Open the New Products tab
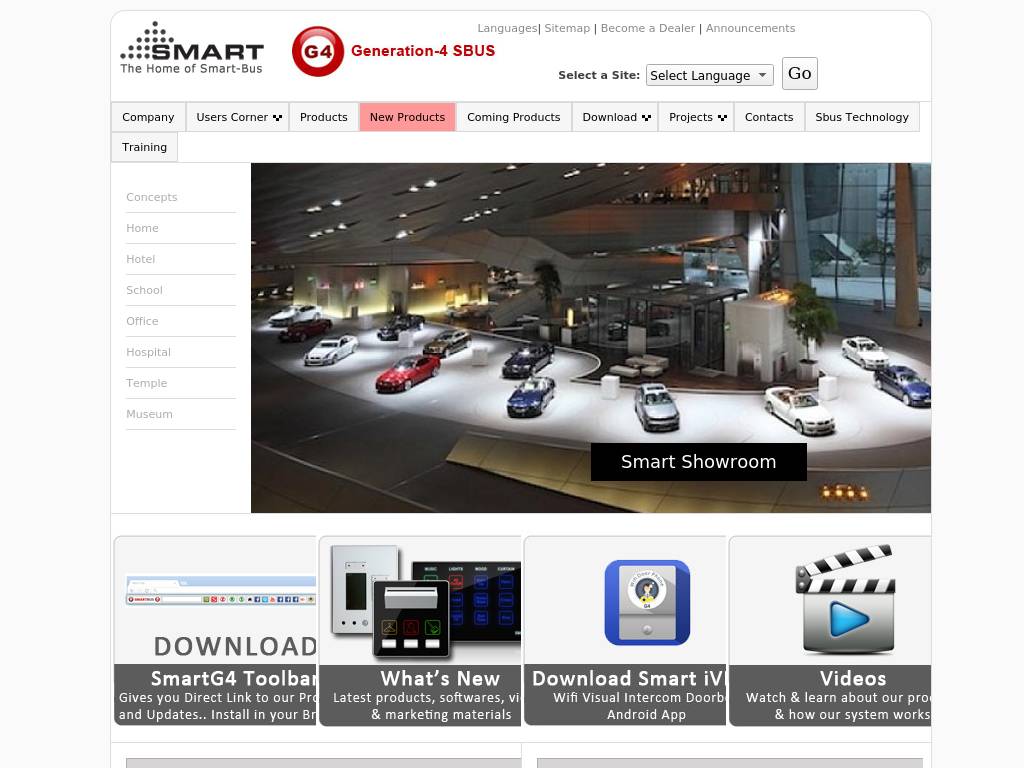Image resolution: width=1024 pixels, height=768 pixels. (x=407, y=117)
